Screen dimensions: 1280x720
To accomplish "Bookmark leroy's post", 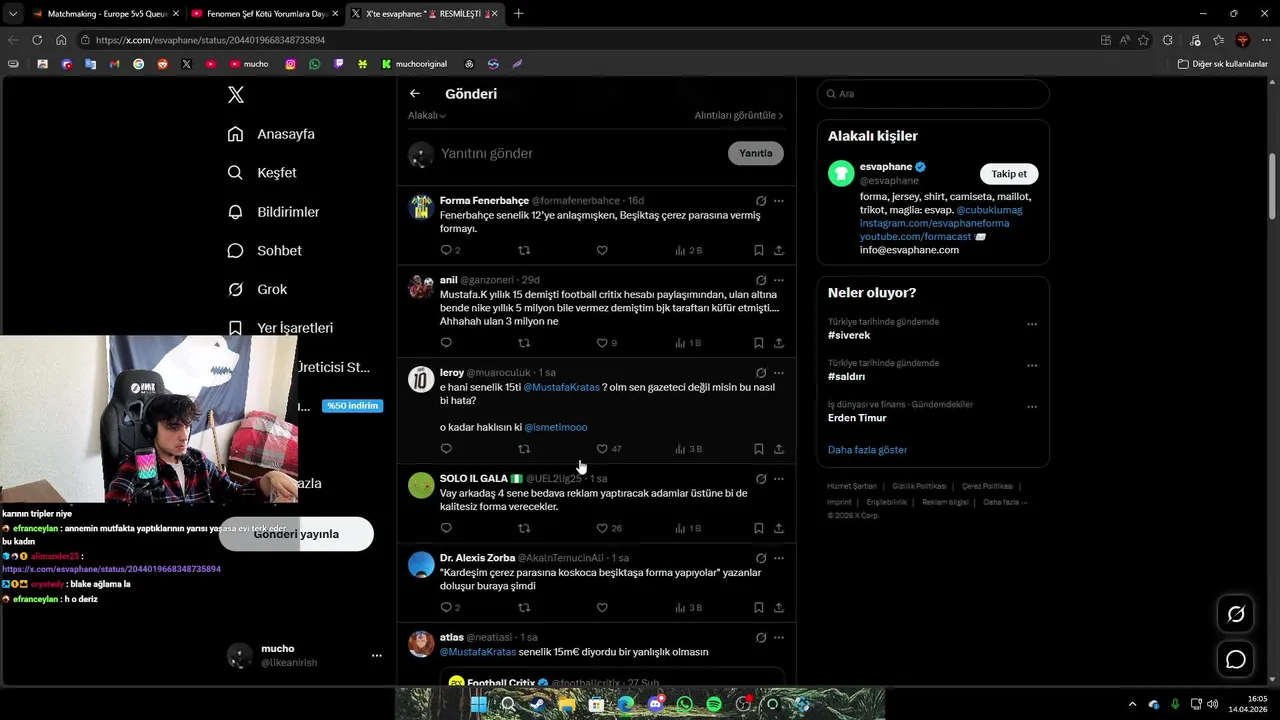I will [759, 450].
